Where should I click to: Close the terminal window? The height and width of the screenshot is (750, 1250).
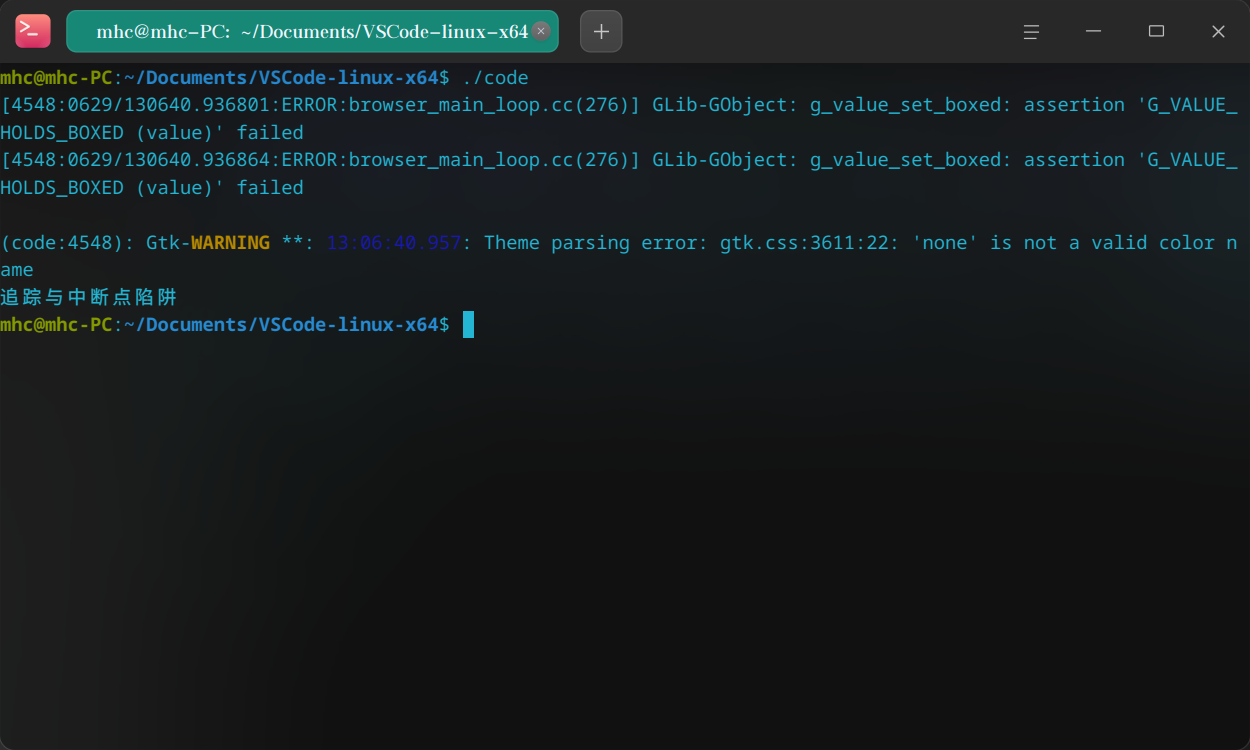coord(1218,31)
